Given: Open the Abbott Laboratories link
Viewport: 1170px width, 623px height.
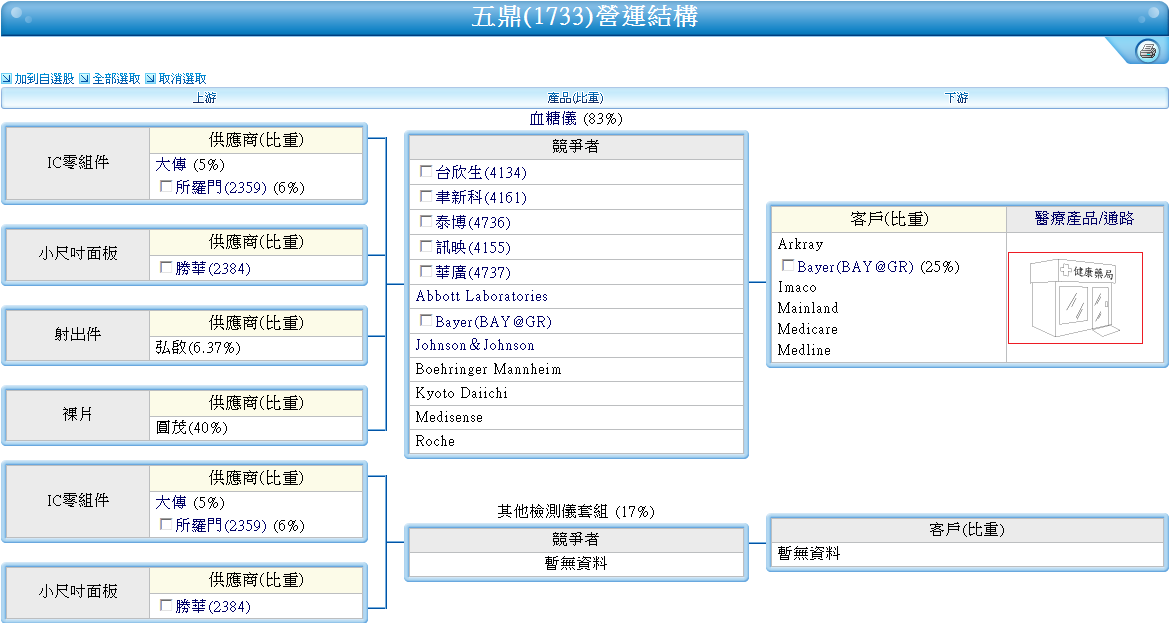Looking at the screenshot, I should pyautogui.click(x=482, y=296).
